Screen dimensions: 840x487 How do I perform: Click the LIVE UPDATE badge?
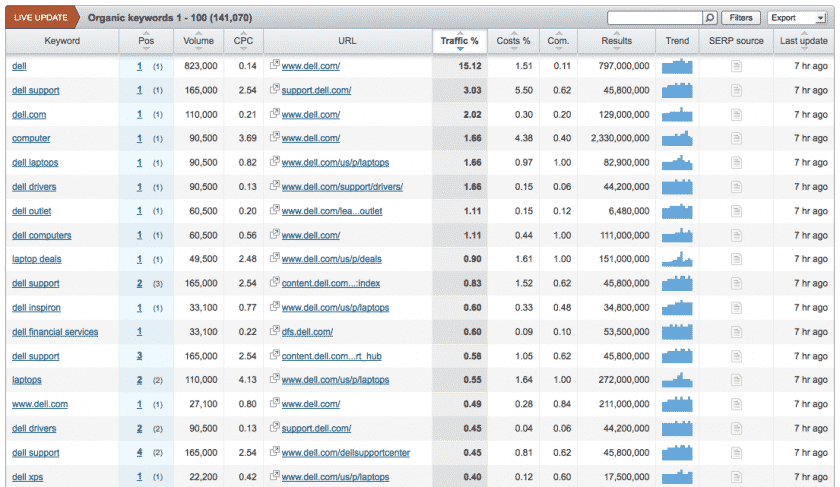pos(41,18)
